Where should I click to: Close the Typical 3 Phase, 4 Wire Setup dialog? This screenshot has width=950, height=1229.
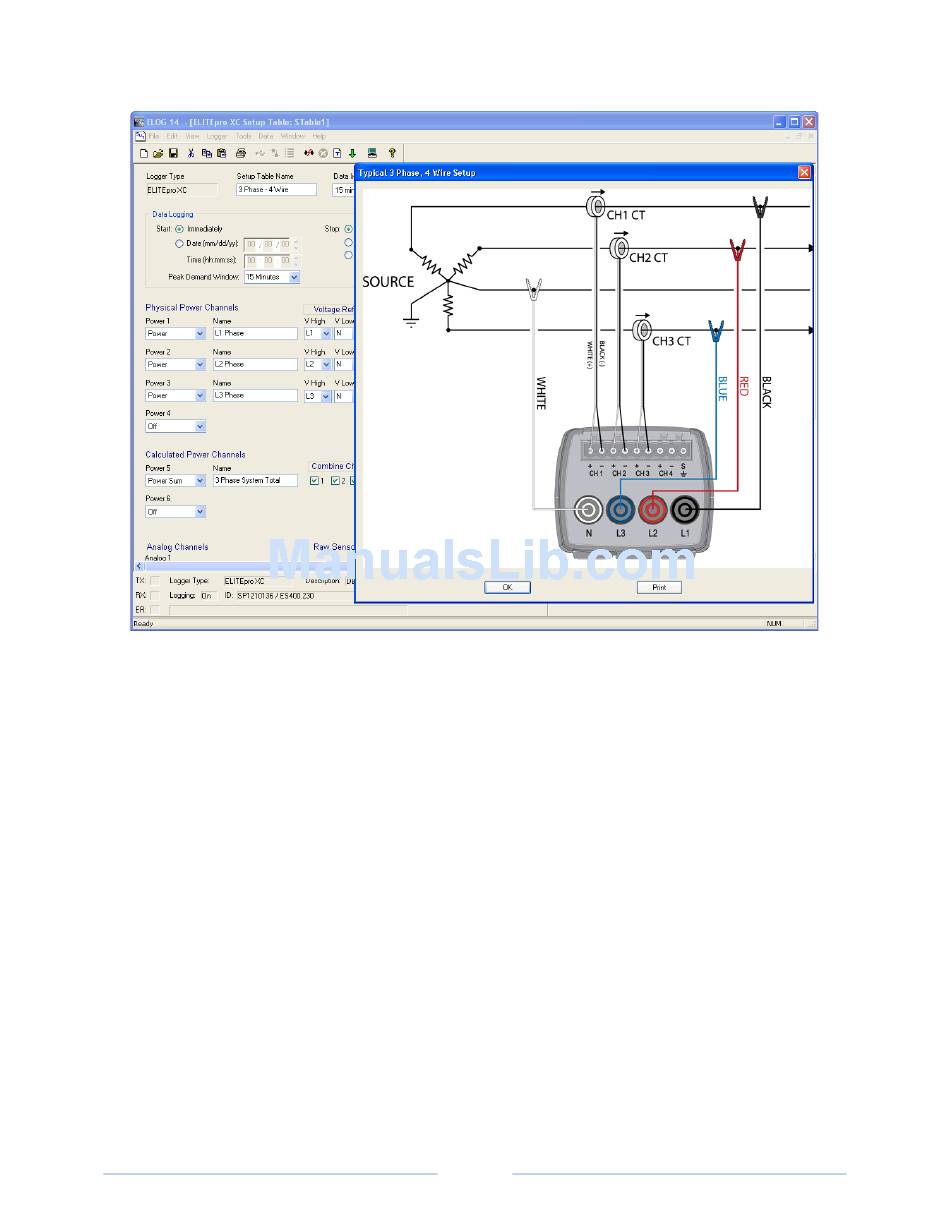tap(804, 172)
